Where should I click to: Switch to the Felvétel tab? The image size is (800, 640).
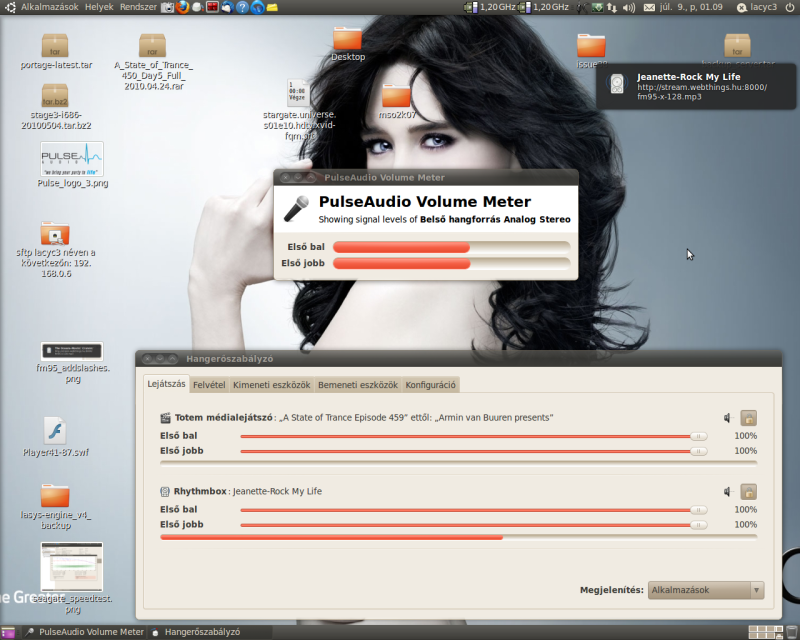(209, 385)
